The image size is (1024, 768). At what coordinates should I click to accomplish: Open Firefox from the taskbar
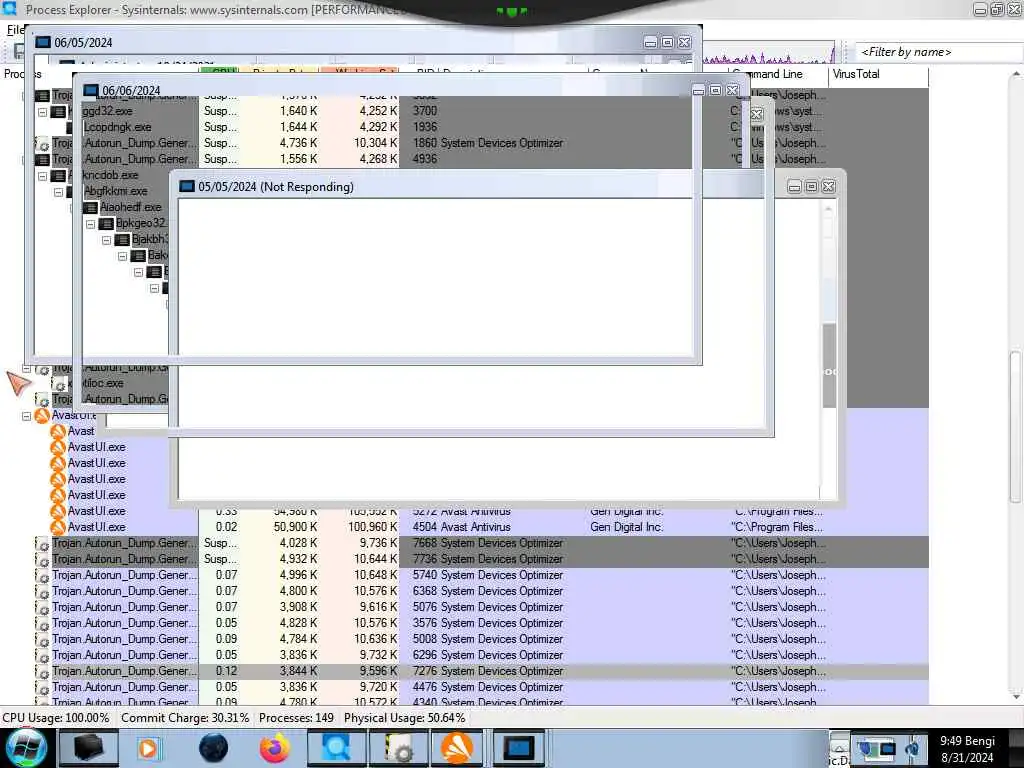pos(275,748)
